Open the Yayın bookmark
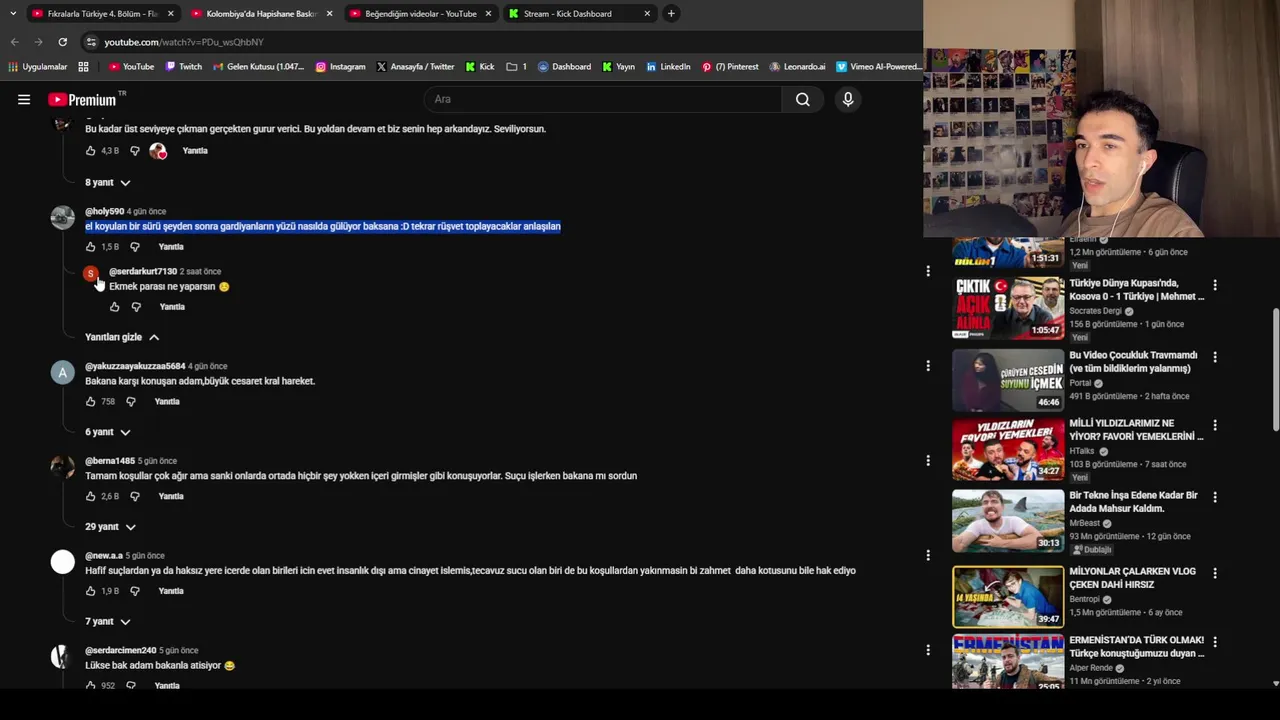 click(x=618, y=67)
